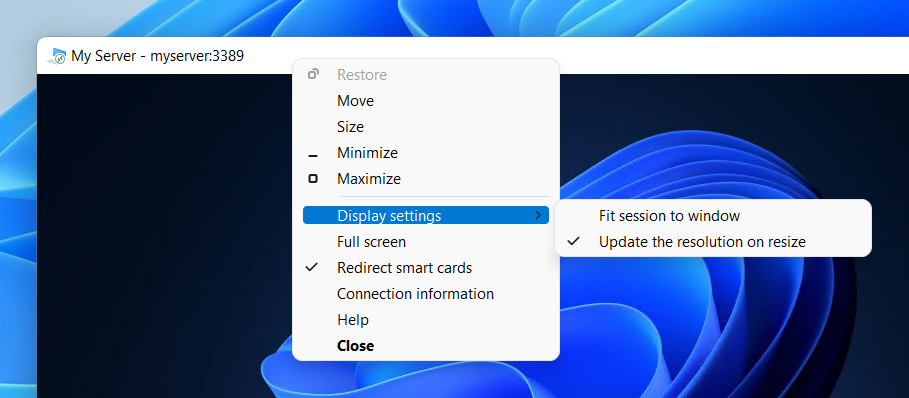Click the My Server - myserver:3389 window title
Viewport: 909px width, 398px height.
pos(157,56)
